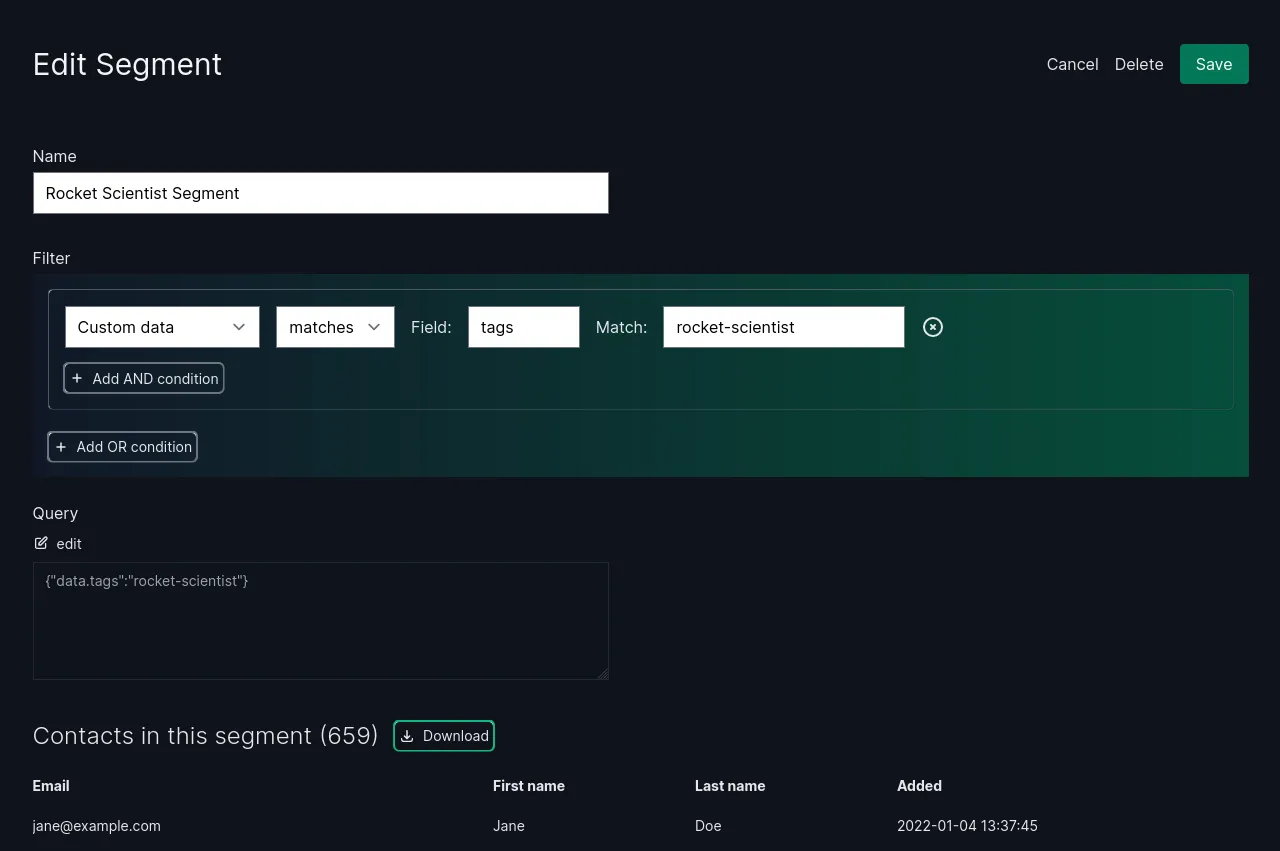
Task: Remove the tags filter condition with the circled X
Action: [932, 327]
